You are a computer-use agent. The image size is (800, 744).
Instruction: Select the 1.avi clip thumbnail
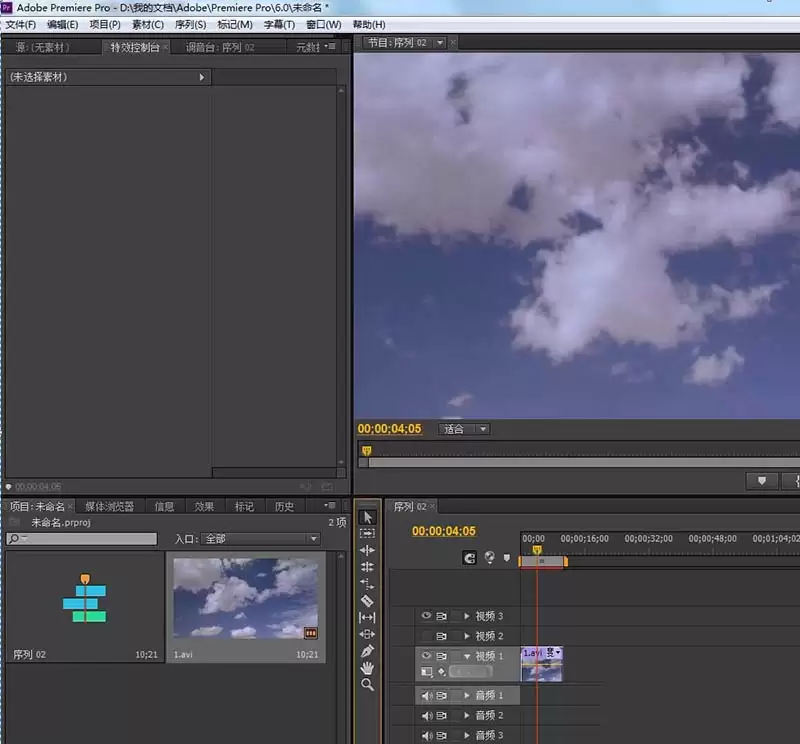click(245, 598)
